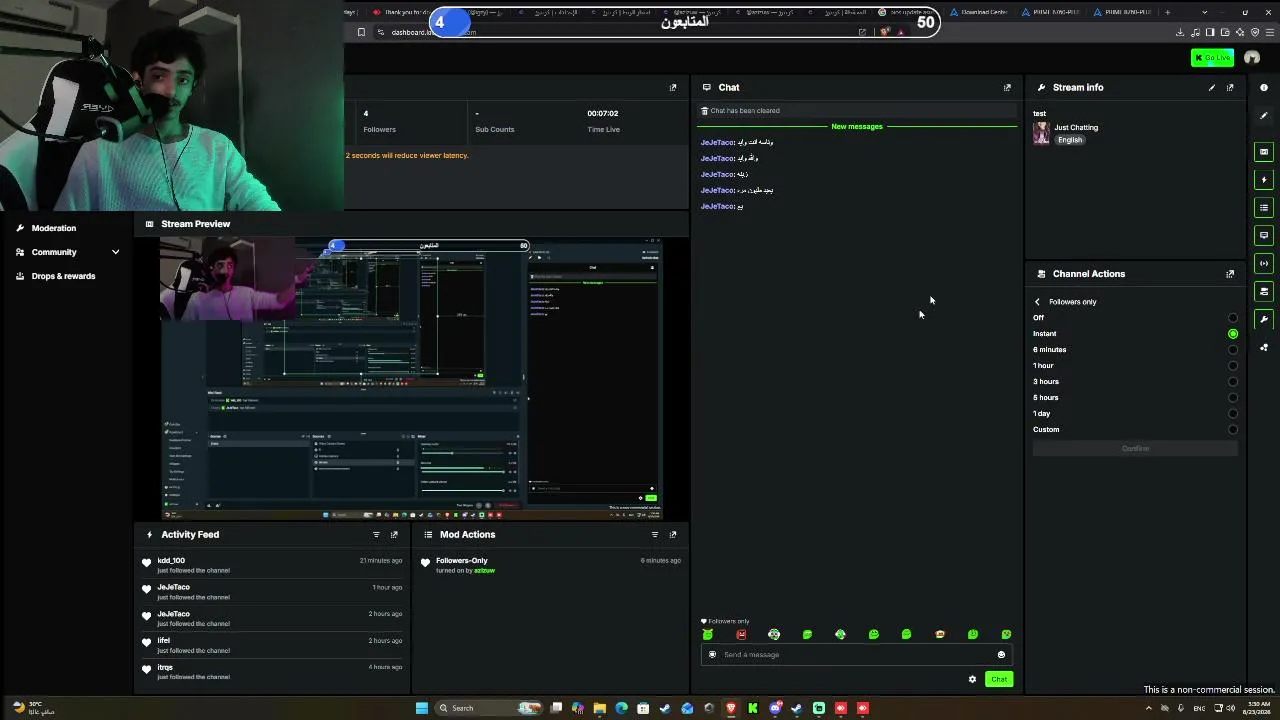Open itrqs in Activity Feed
This screenshot has width=1280, height=720.
click(x=165, y=667)
